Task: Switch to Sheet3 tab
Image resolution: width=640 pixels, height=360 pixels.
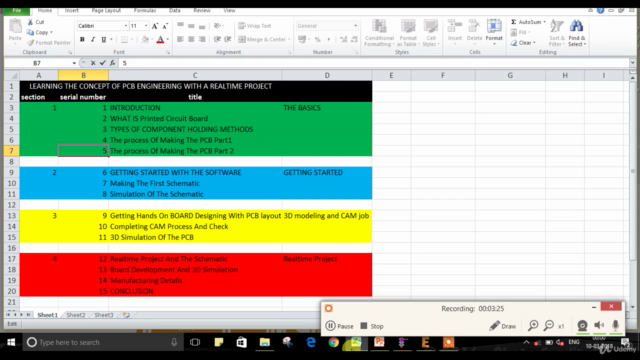Action: point(104,315)
